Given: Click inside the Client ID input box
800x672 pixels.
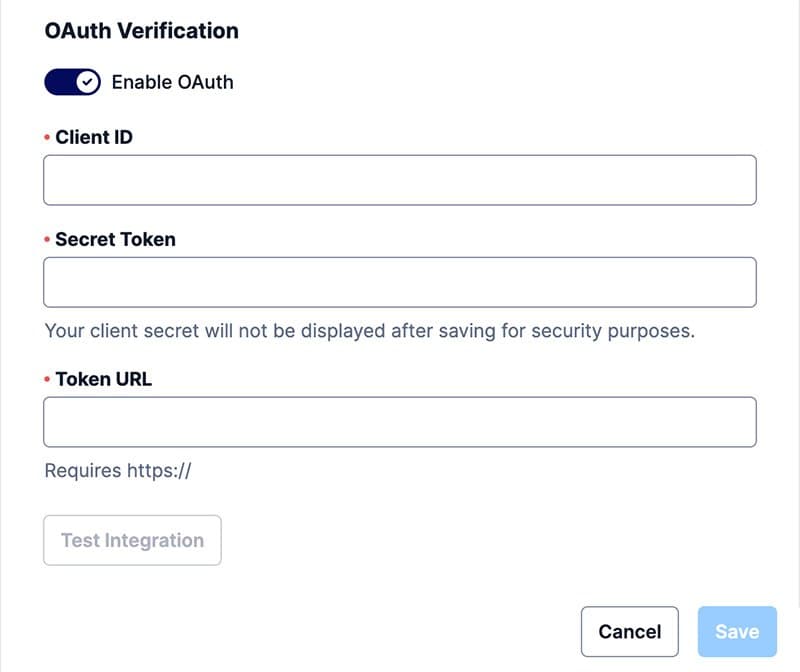Looking at the screenshot, I should point(400,180).
